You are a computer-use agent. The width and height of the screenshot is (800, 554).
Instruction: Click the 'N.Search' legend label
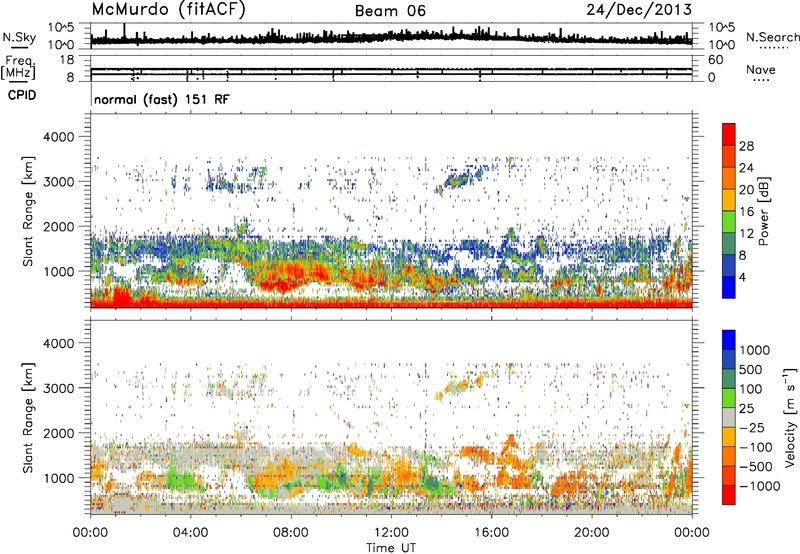(773, 37)
